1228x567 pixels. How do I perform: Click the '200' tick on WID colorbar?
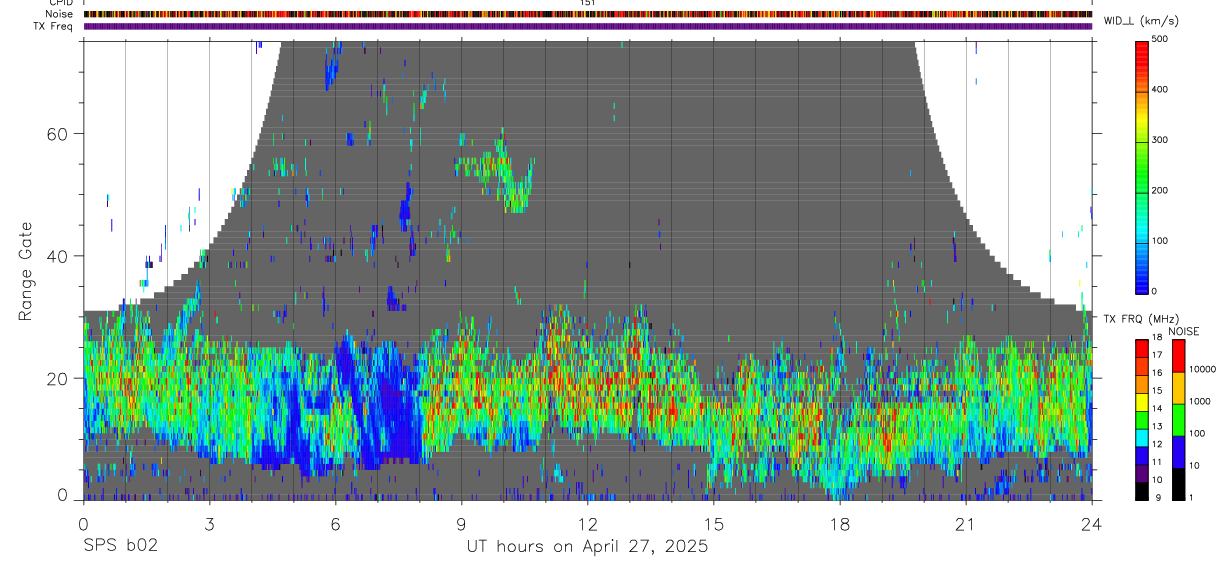[1160, 191]
